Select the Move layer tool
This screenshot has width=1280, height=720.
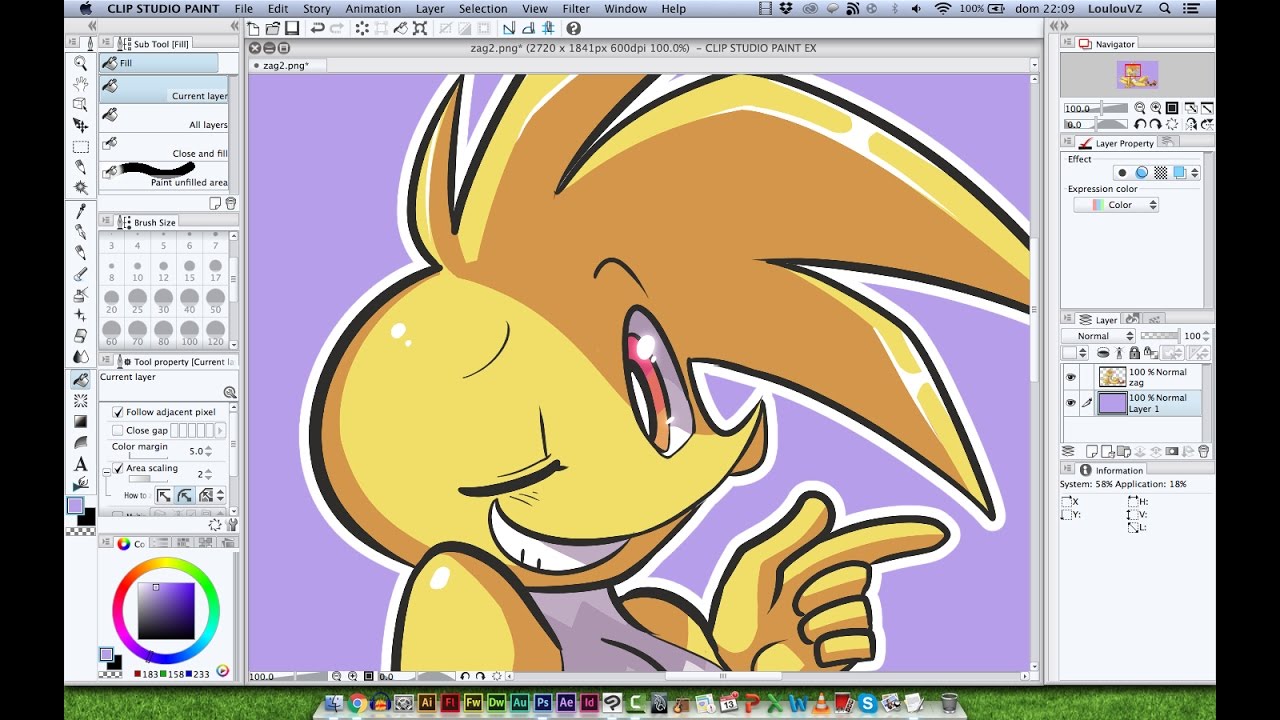(81, 125)
